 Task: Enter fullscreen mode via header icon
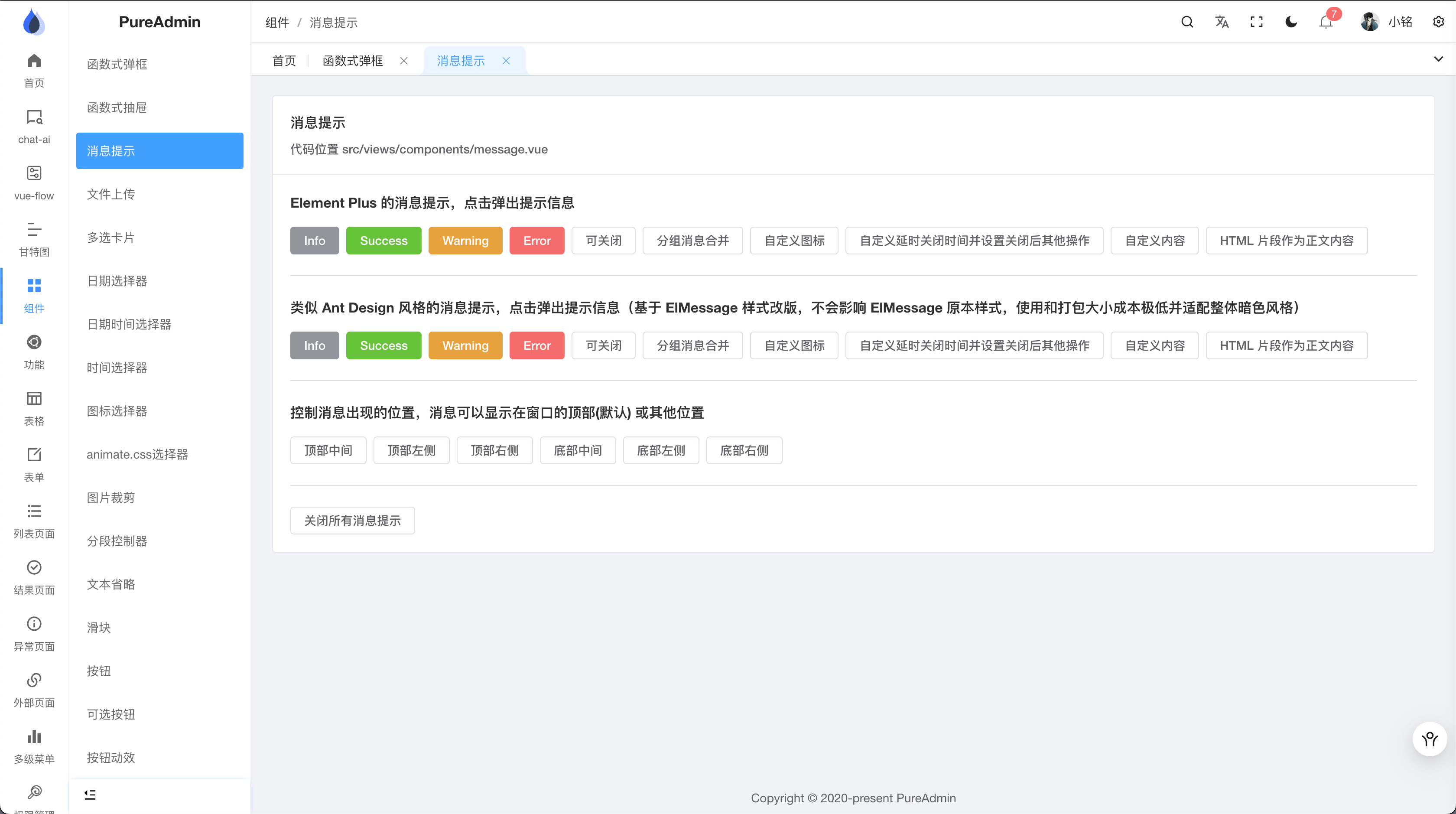1256,22
